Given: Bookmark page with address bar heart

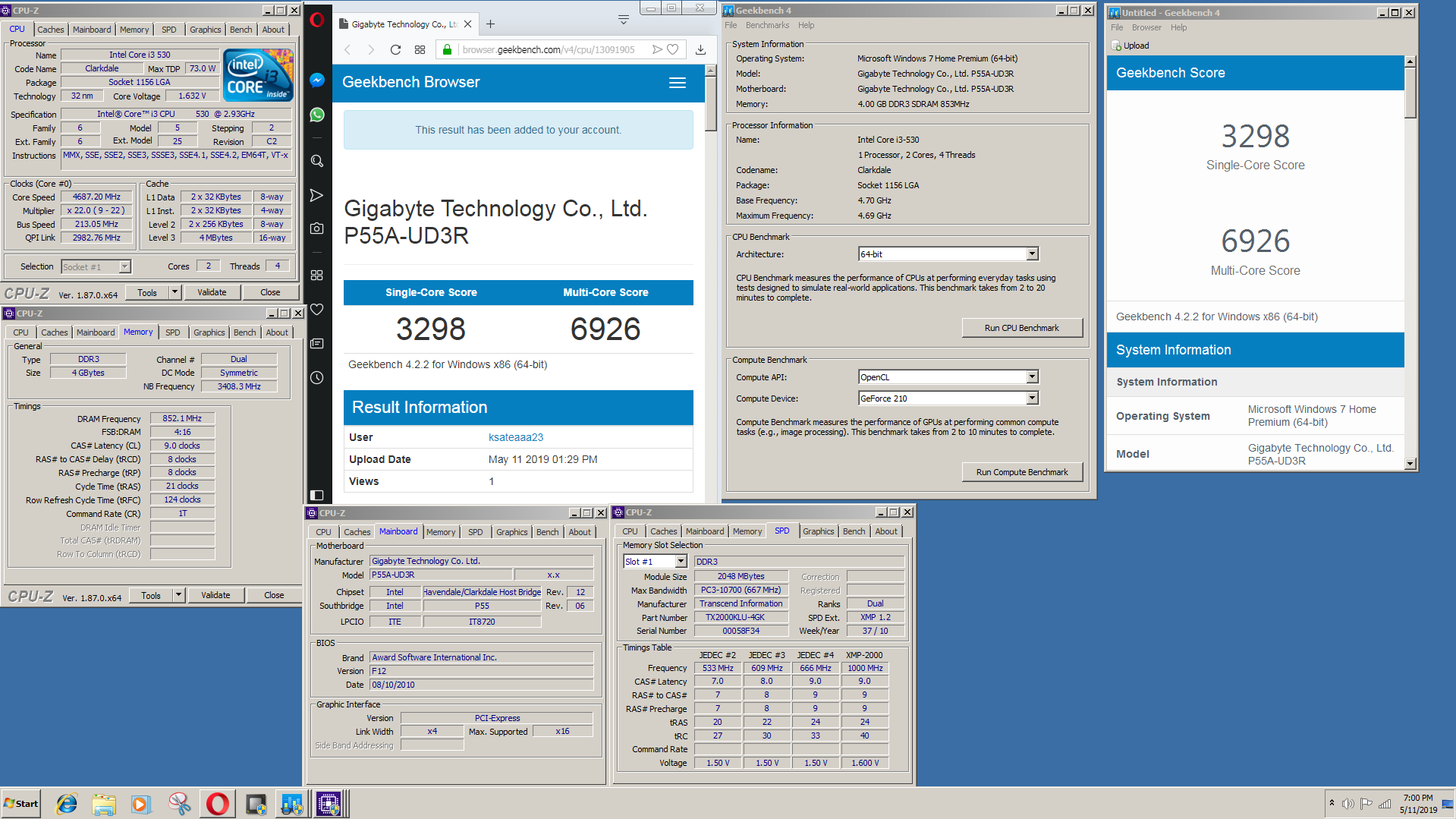Looking at the screenshot, I should click(672, 49).
